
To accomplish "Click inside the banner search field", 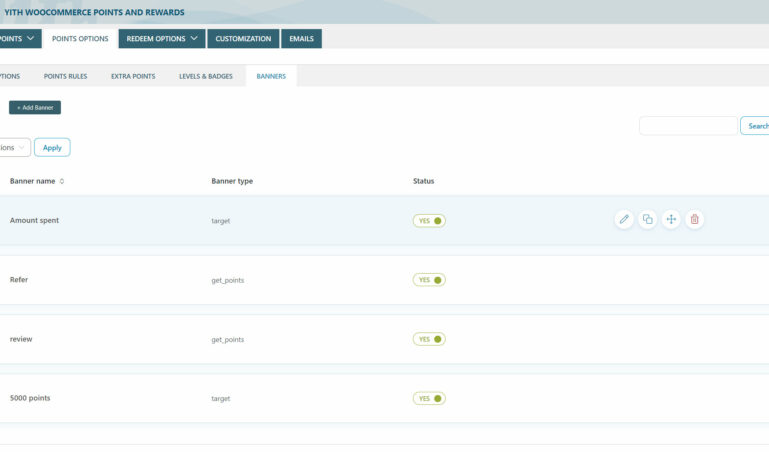I will [687, 126].
